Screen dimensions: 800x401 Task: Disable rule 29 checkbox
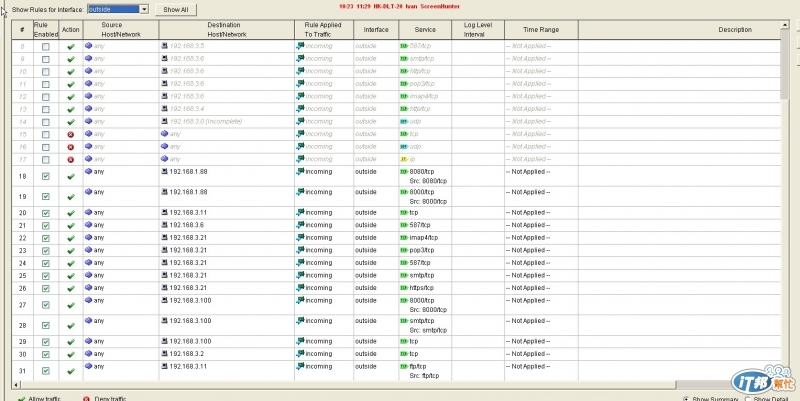point(45,342)
